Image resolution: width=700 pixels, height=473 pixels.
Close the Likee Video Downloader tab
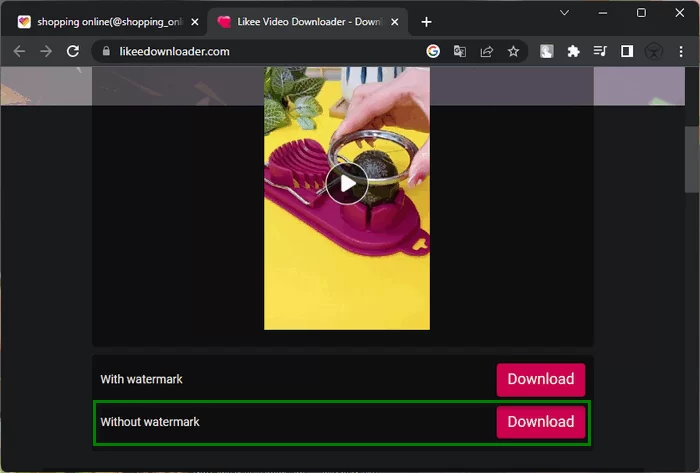[x=394, y=22]
